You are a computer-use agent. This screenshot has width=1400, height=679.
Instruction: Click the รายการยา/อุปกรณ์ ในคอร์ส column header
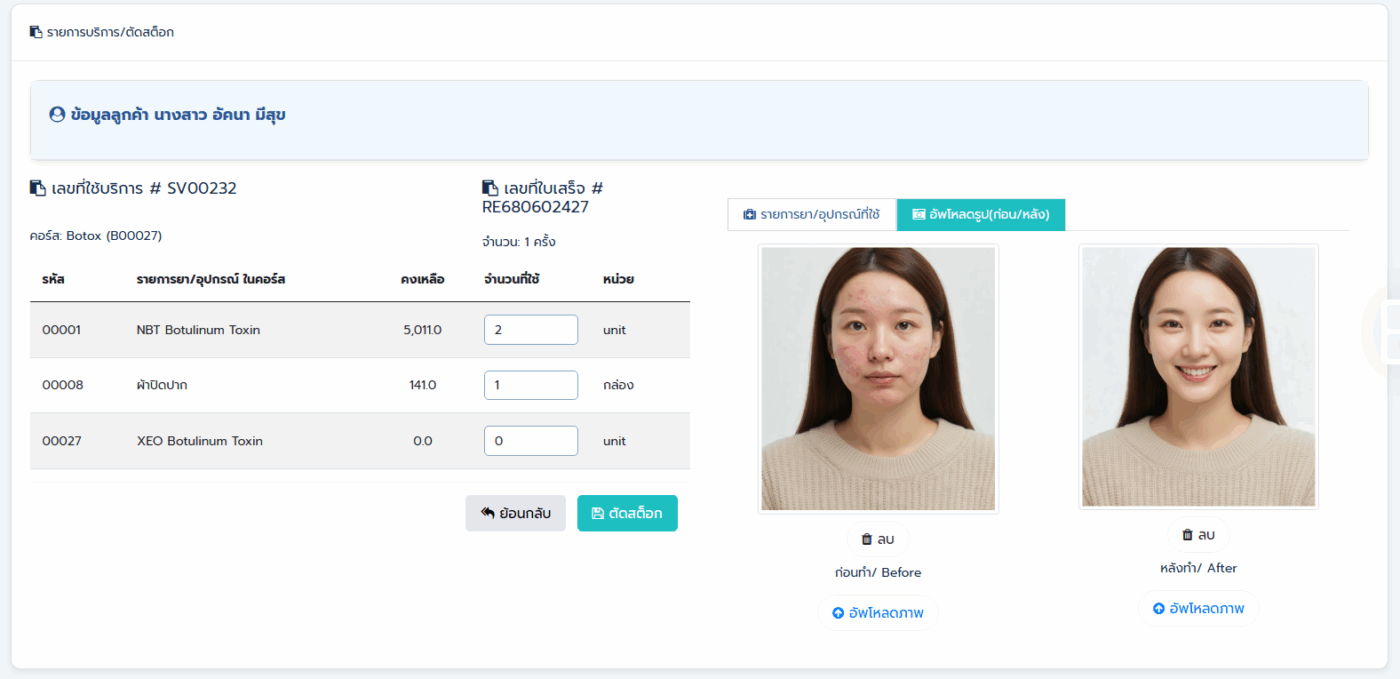pos(211,279)
